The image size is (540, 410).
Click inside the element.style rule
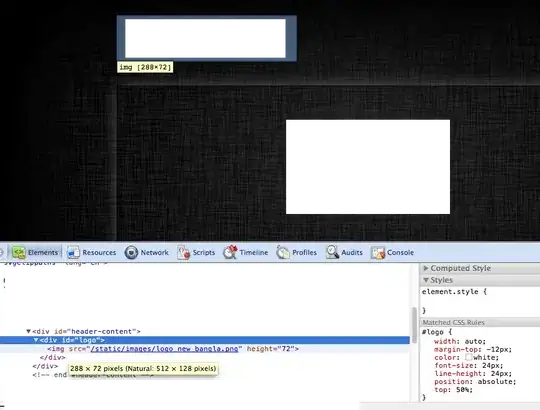tap(479, 301)
